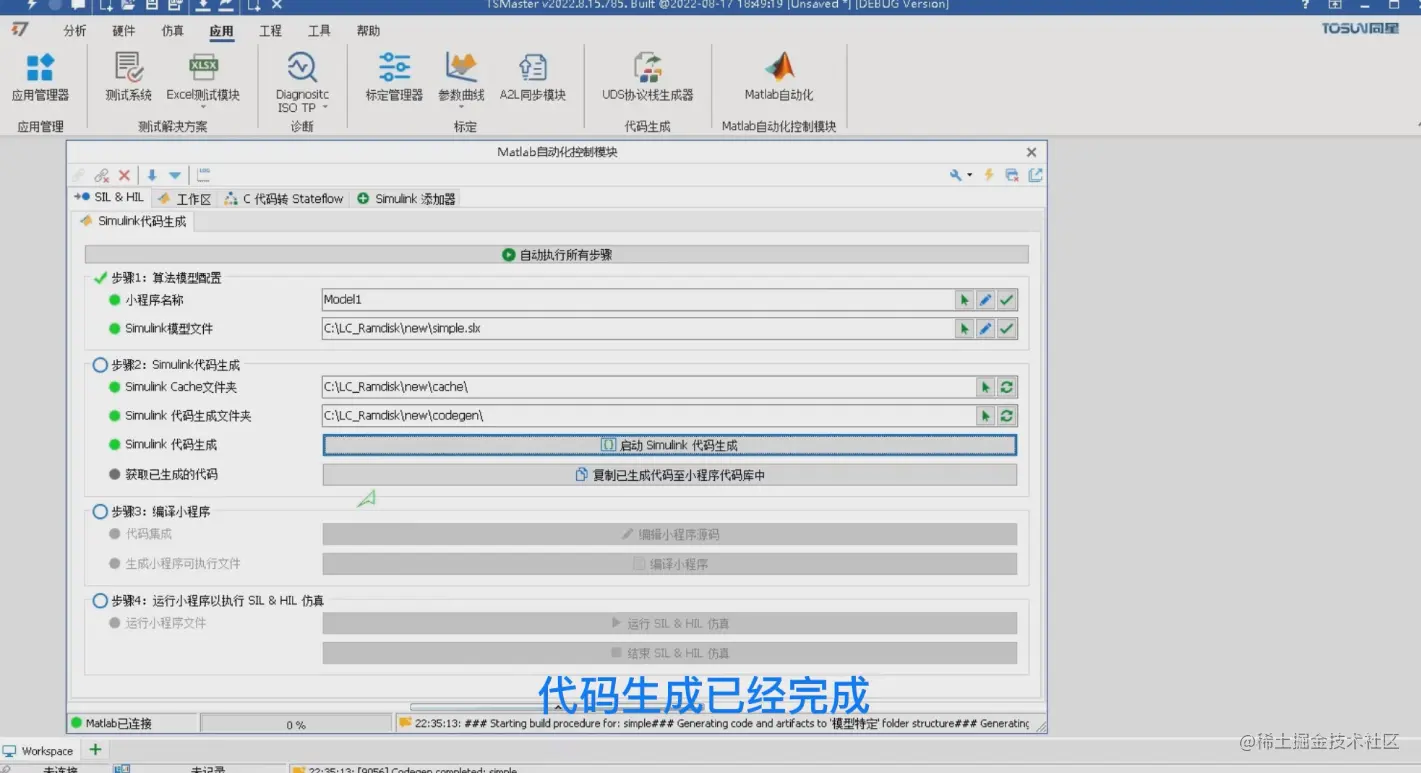
Task: Open the wrench settings dropdown
Action: point(961,175)
